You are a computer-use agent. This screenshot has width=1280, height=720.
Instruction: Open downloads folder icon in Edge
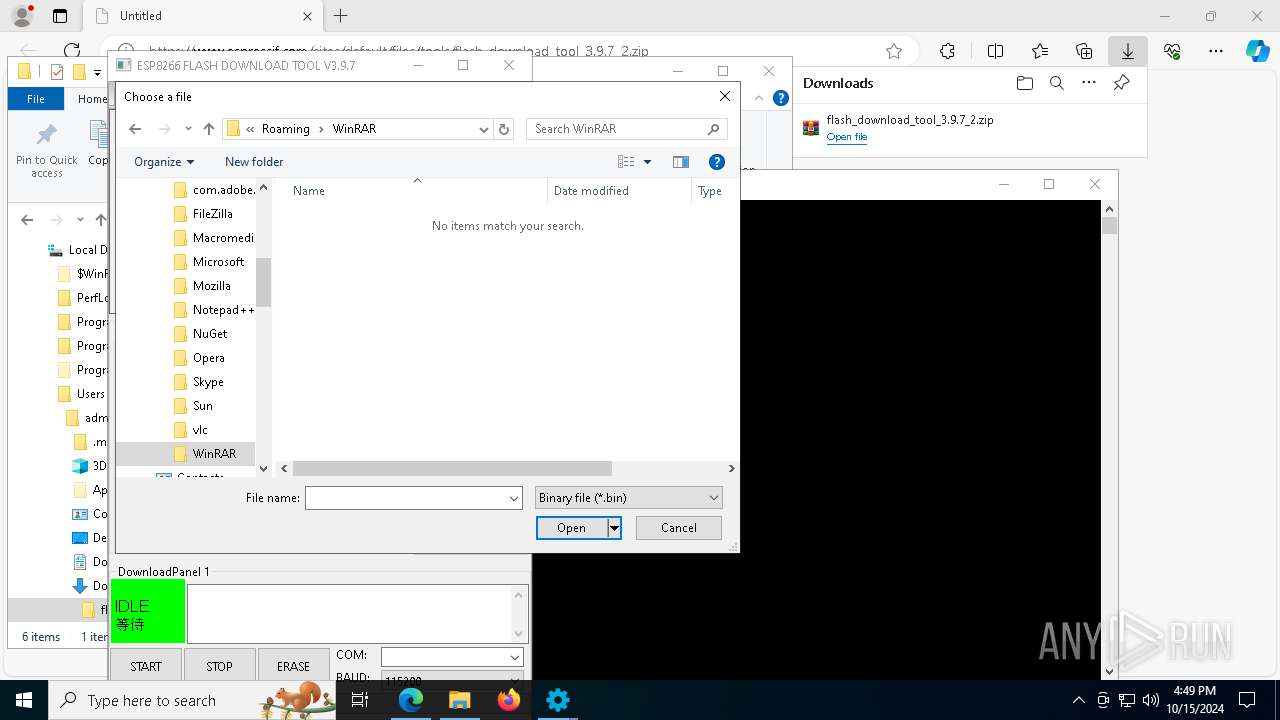[1024, 83]
